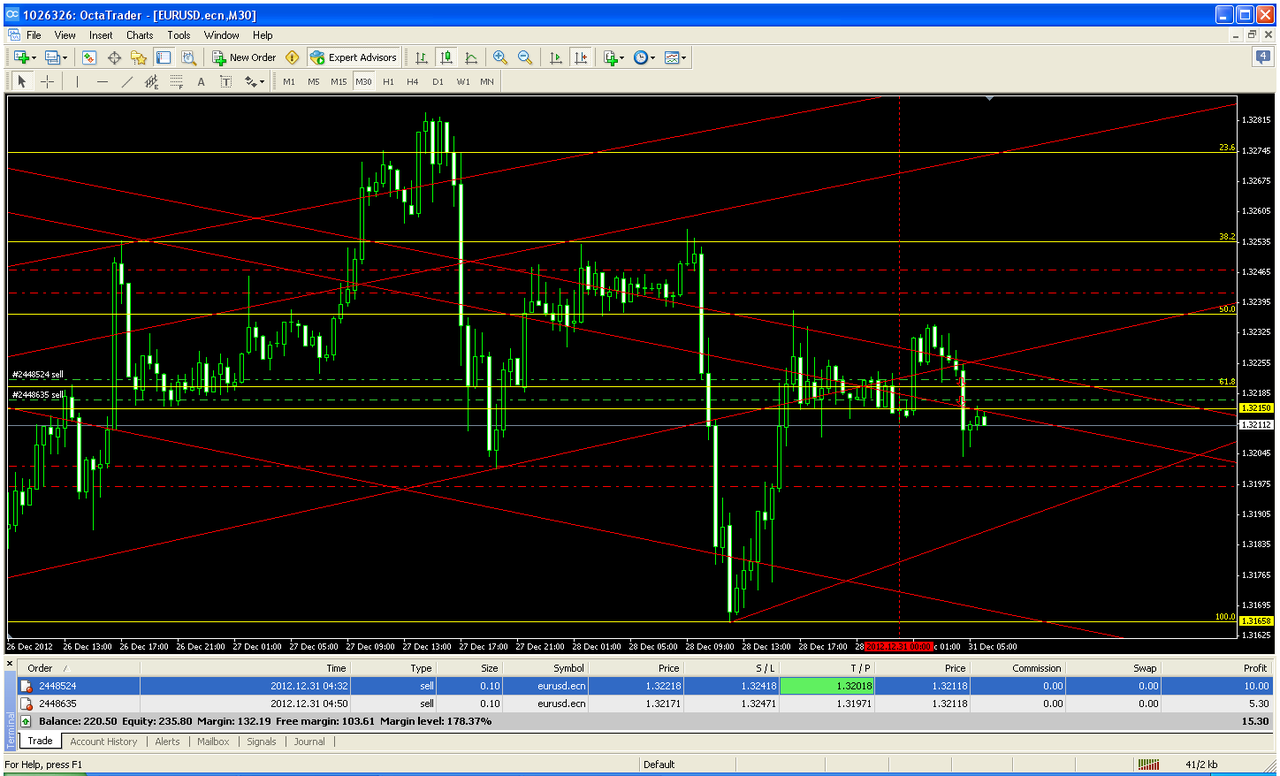This screenshot has height=776, width=1280.
Task: Switch timeframe to H4
Action: [x=412, y=81]
